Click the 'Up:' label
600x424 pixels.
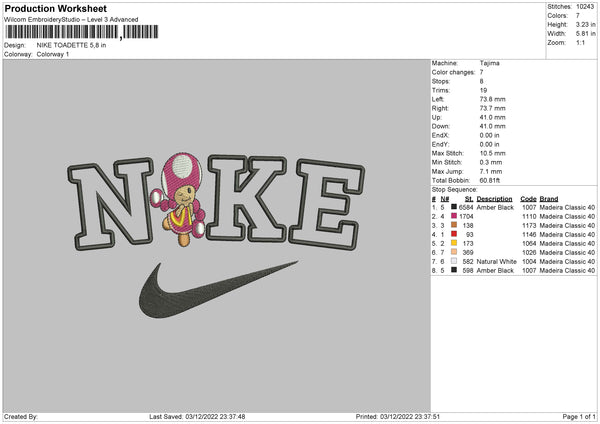pos(437,117)
